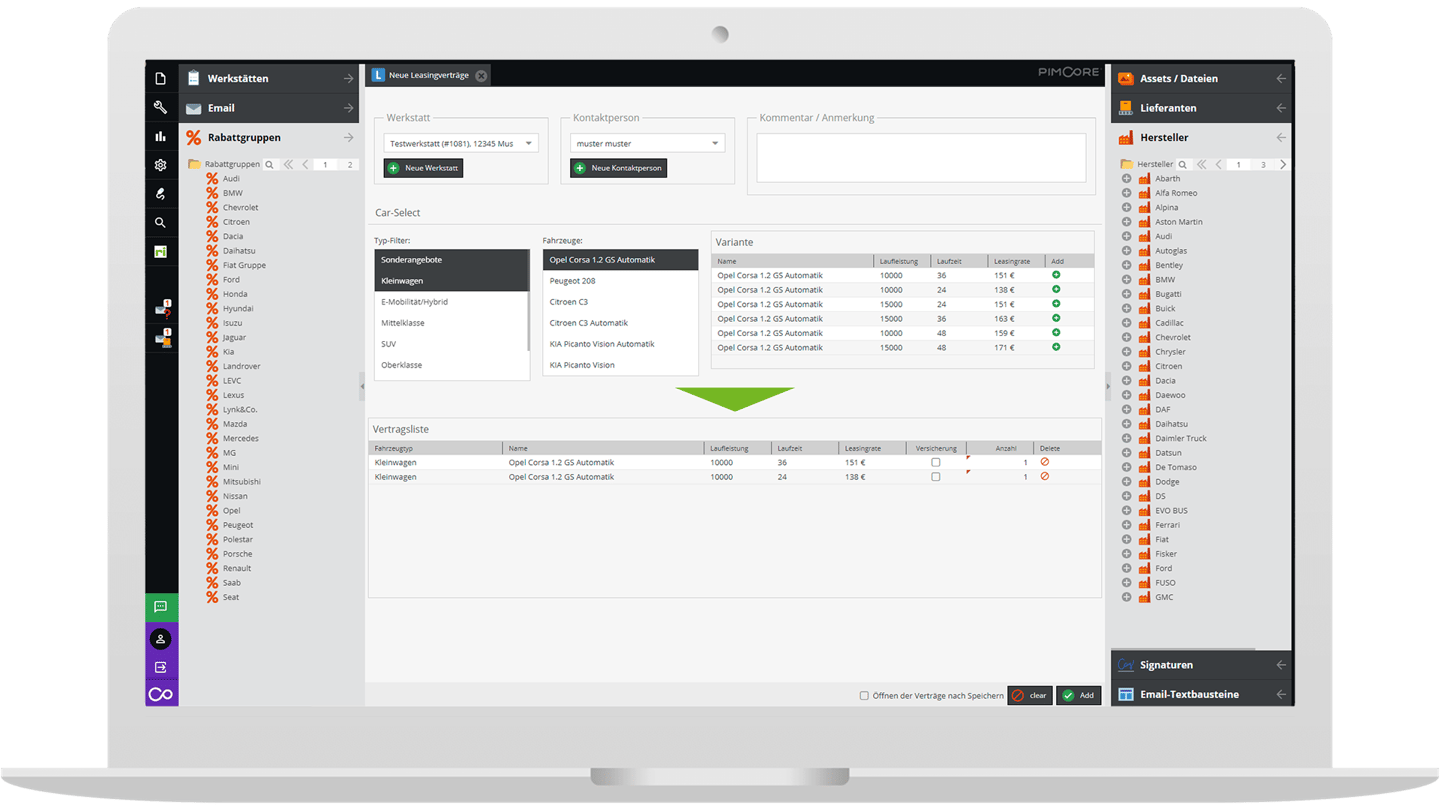Viewport: 1440px width, 810px height.
Task: Search within Rabattgruppen tree
Action: (269, 164)
